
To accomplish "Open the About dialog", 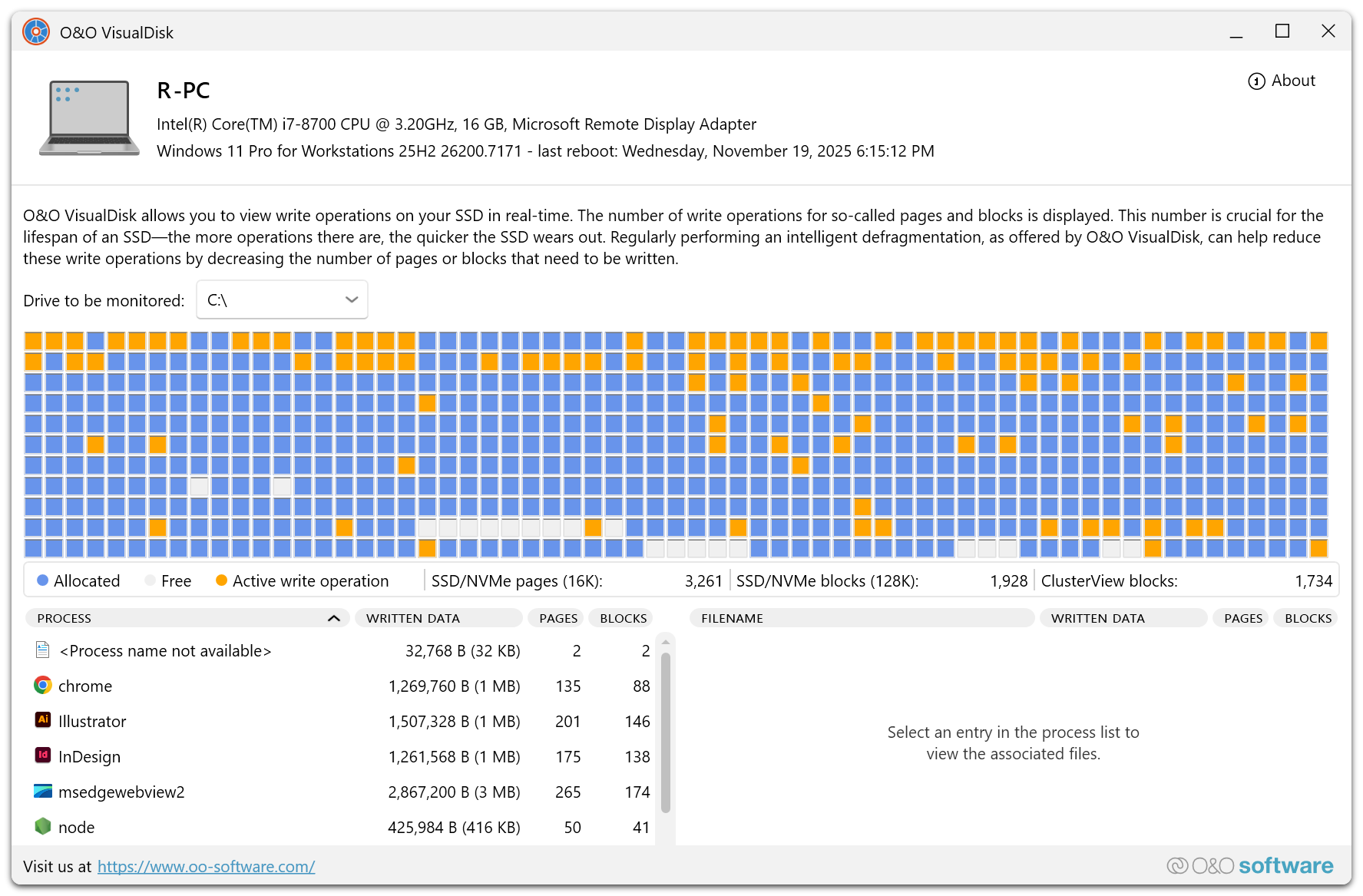I will coord(1282,81).
